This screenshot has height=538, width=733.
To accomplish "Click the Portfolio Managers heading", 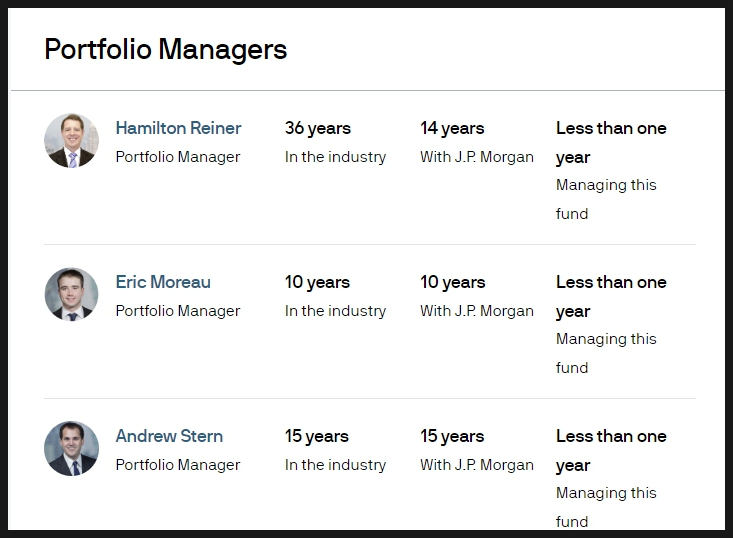I will pos(165,50).
